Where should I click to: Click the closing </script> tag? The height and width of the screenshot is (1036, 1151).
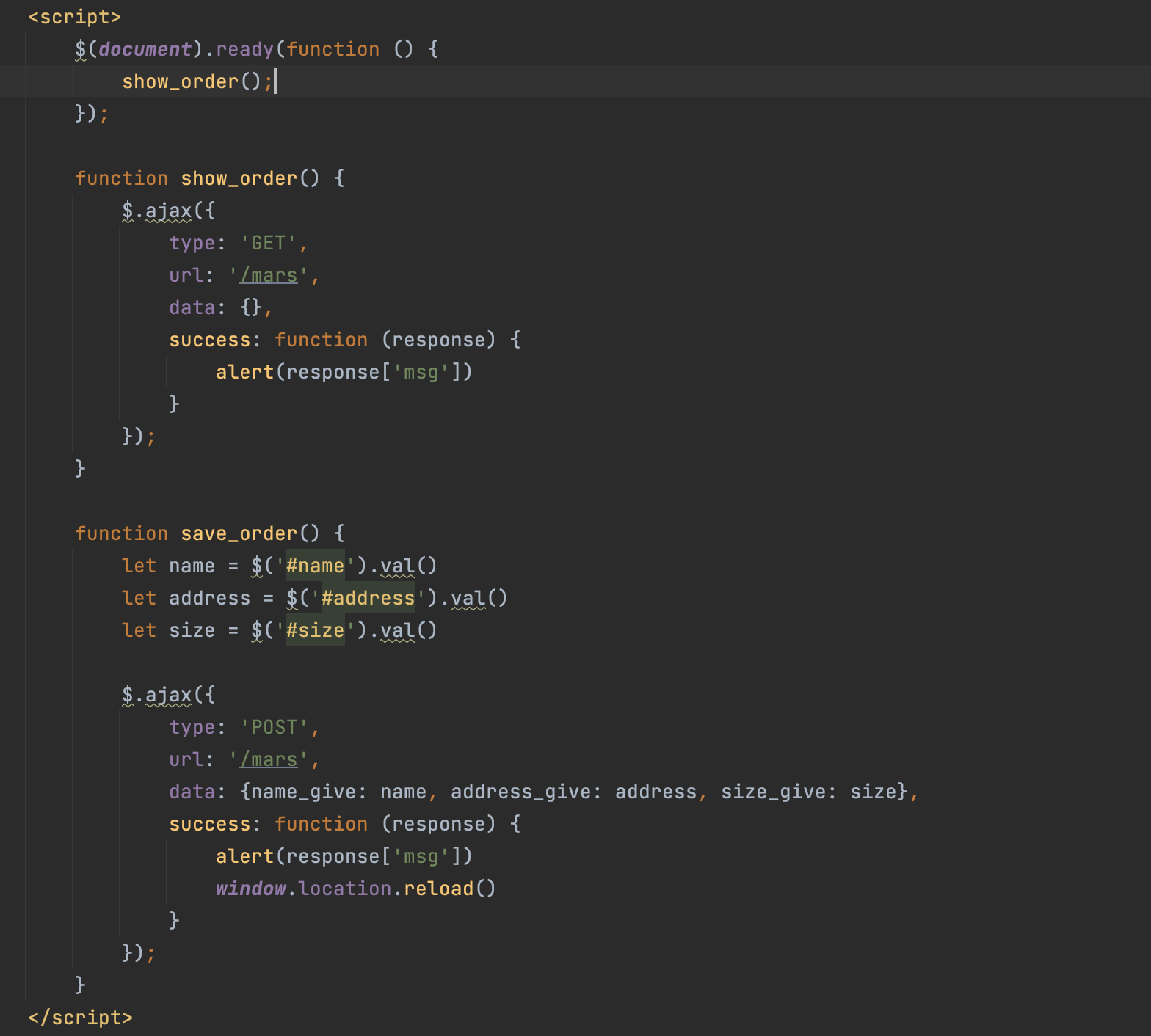(81, 1018)
